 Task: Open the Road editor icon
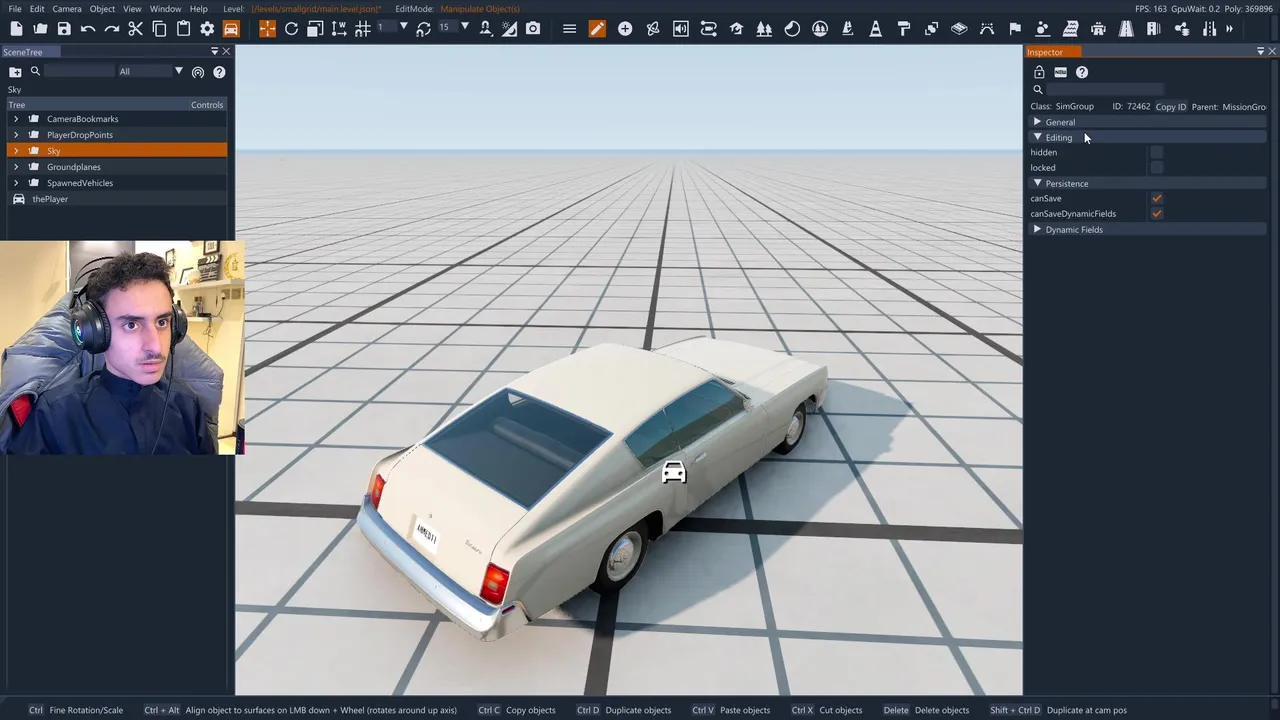coord(1126,29)
